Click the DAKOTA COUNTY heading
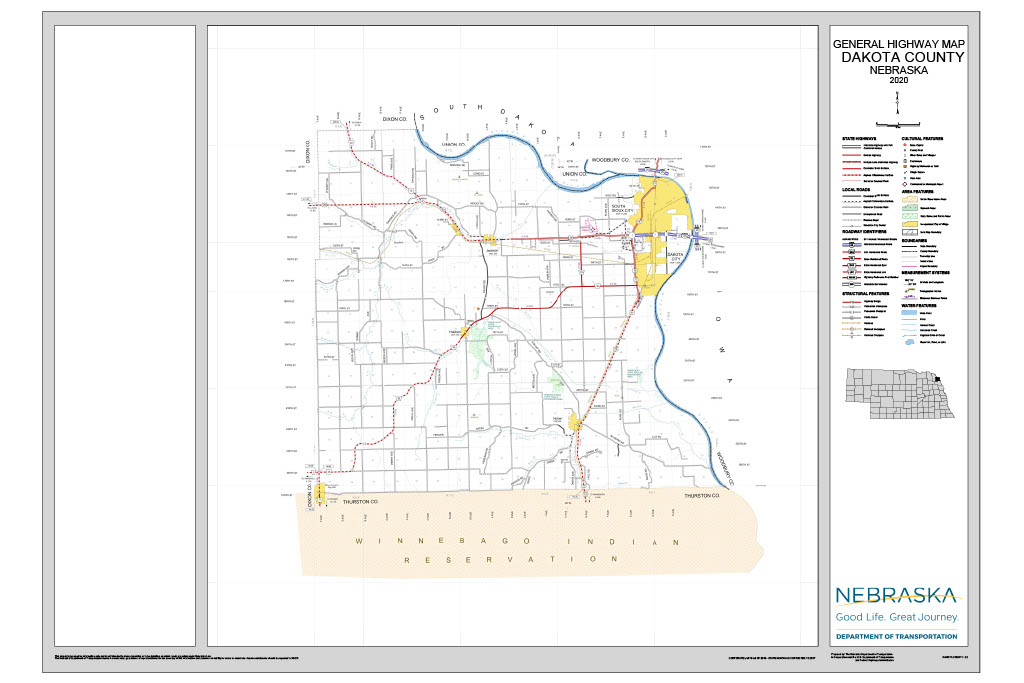This screenshot has height=683, width=1024. 903,57
